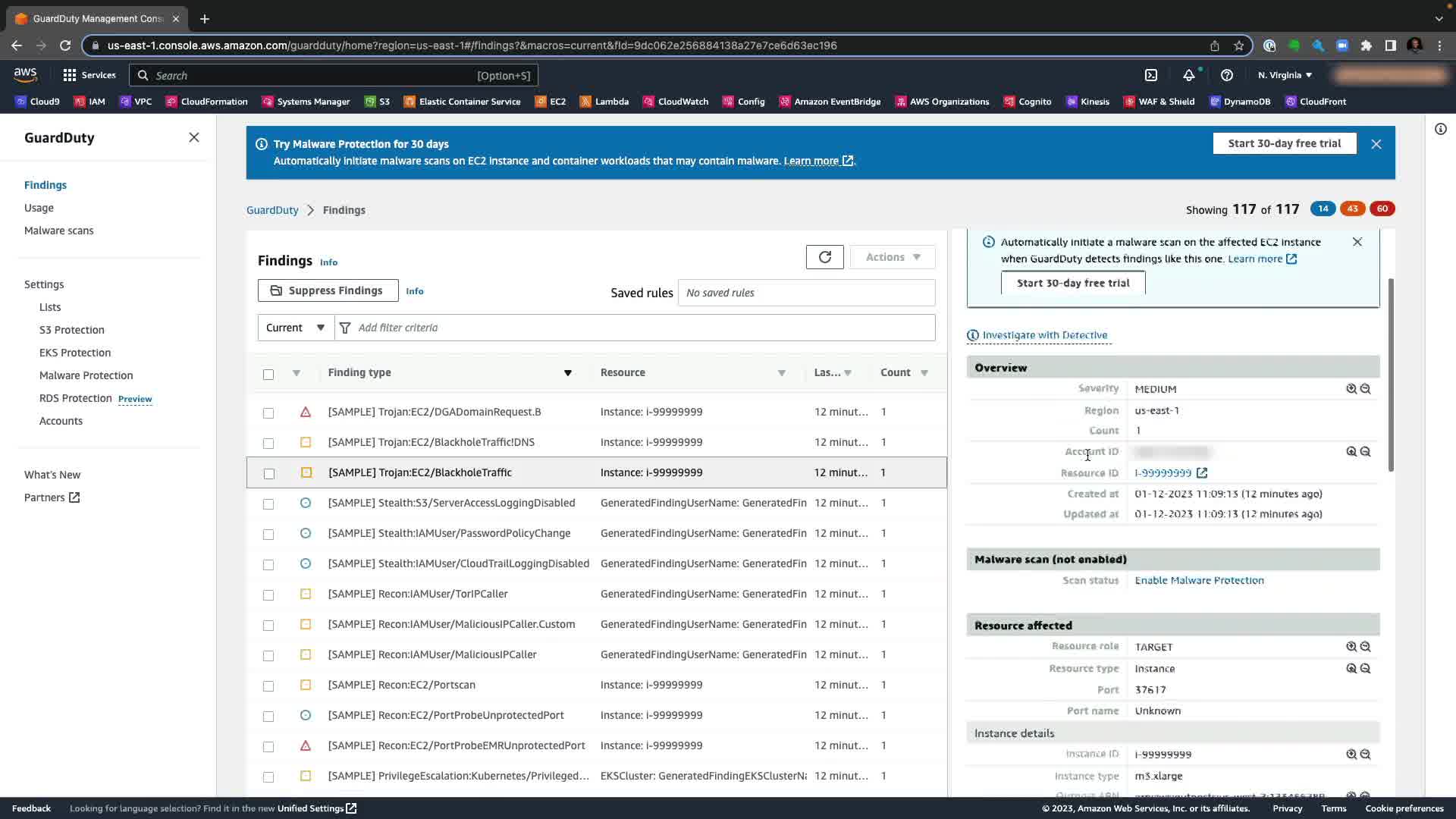Click the help question mark icon
The image size is (1456, 819).
1226,75
